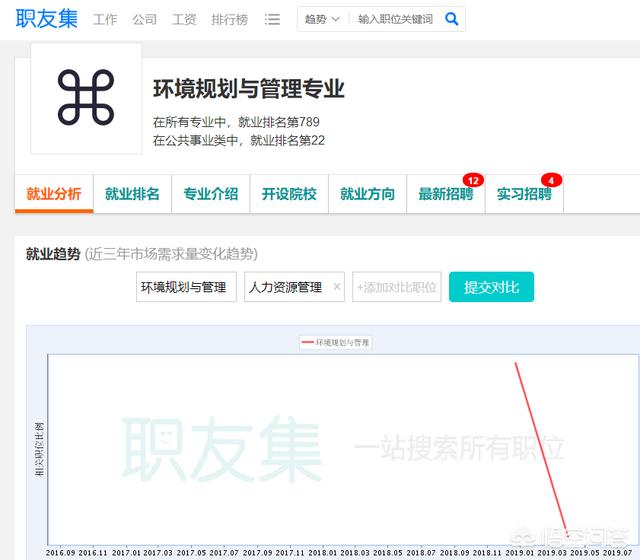This screenshot has width=640, height=560.
Task: Open the 排行榜 navigation item
Action: [230, 19]
